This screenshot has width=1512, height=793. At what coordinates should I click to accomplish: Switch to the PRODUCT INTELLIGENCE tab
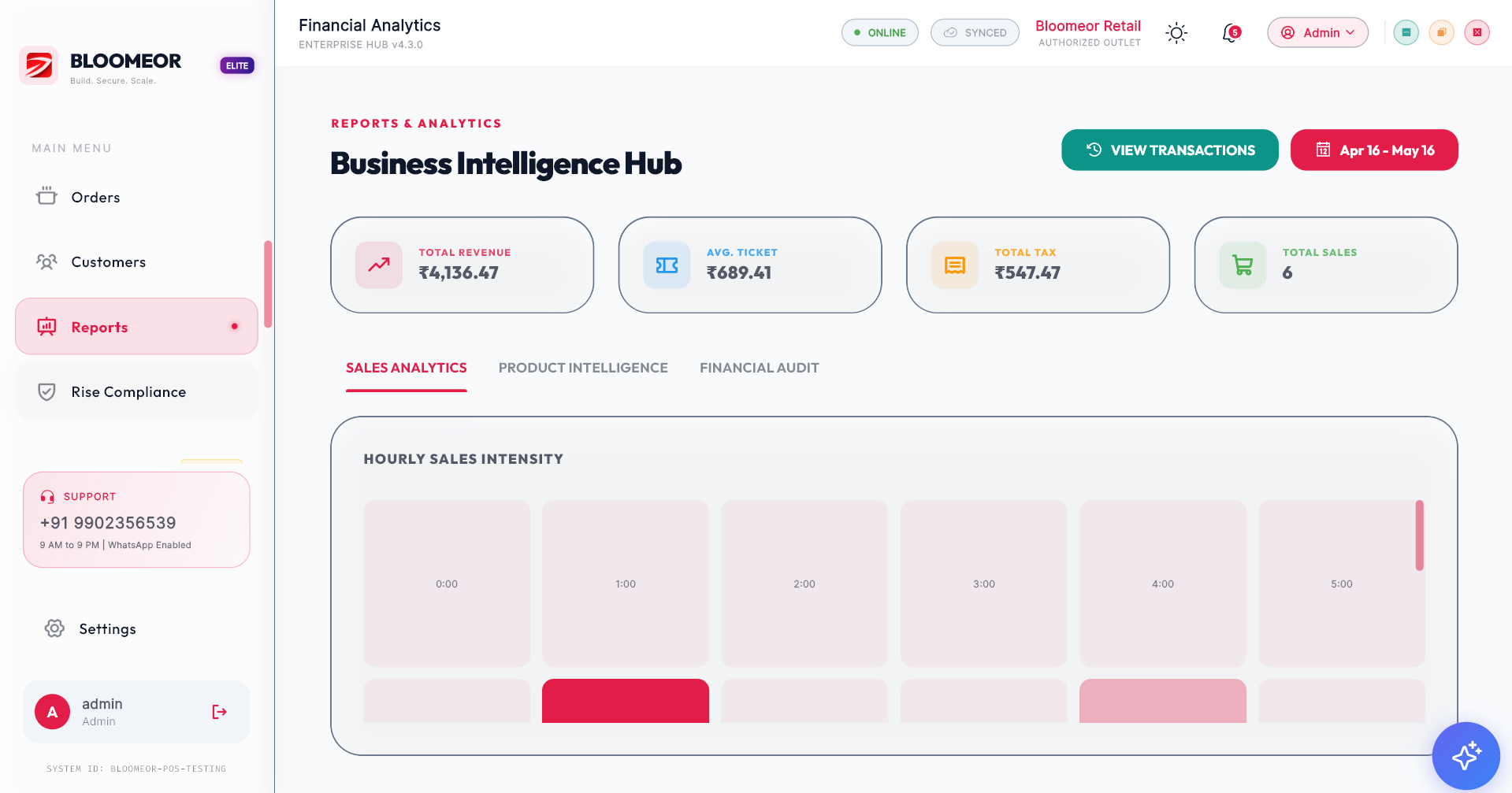[x=583, y=368]
